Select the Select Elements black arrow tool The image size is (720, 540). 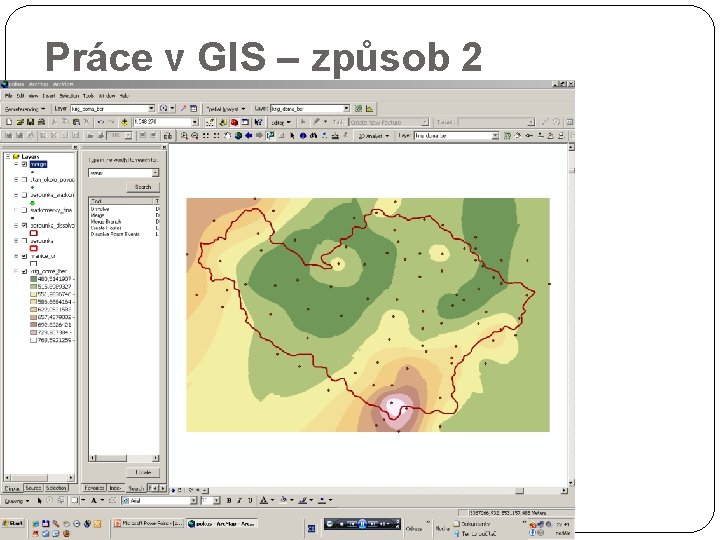(292, 135)
